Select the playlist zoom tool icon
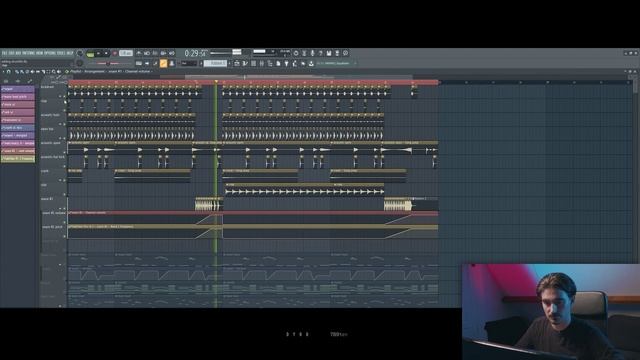Screen dimensions: 640x360 (x=53, y=71)
